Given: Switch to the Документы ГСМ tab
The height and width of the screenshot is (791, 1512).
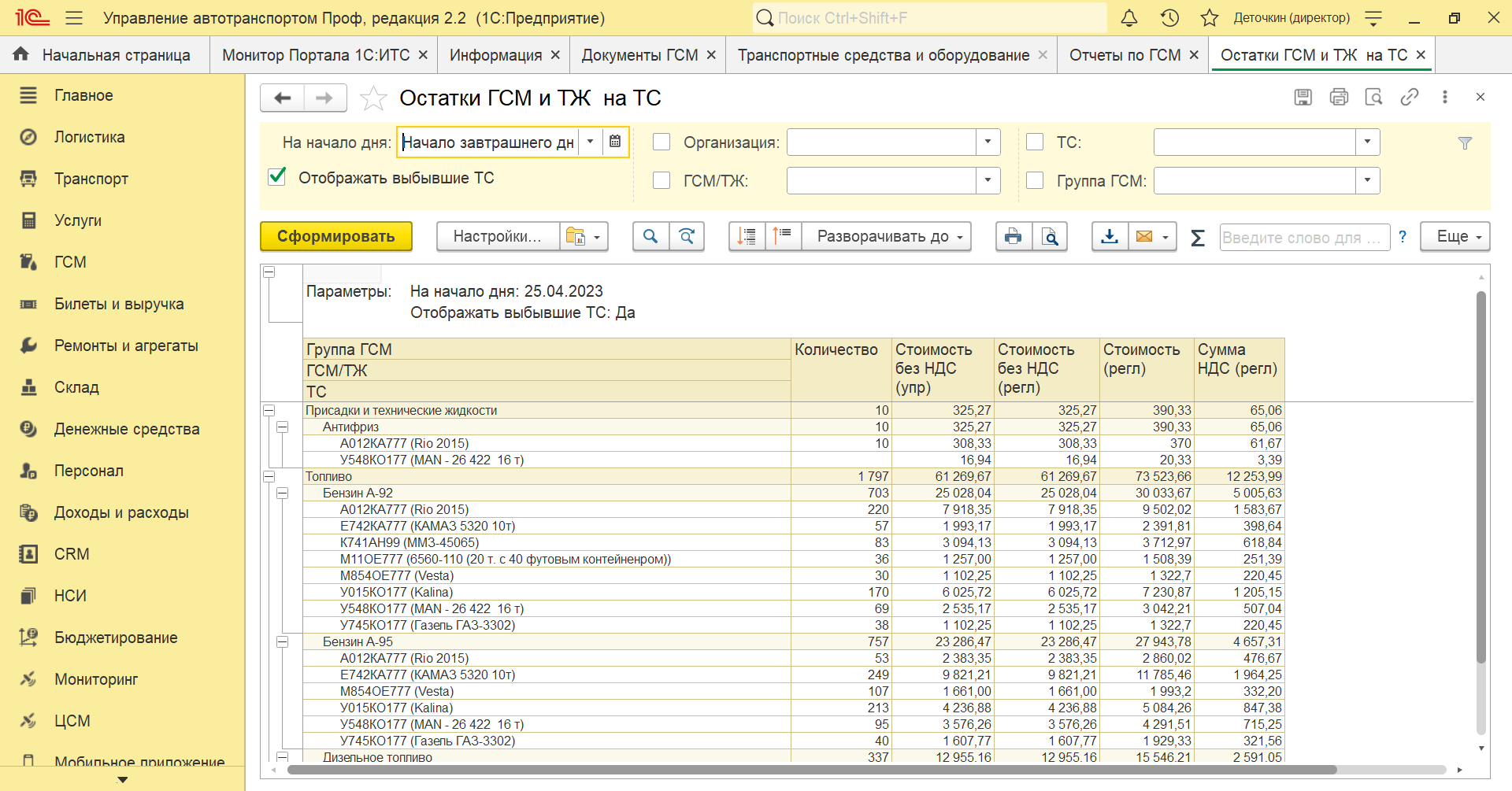Looking at the screenshot, I should 639,55.
